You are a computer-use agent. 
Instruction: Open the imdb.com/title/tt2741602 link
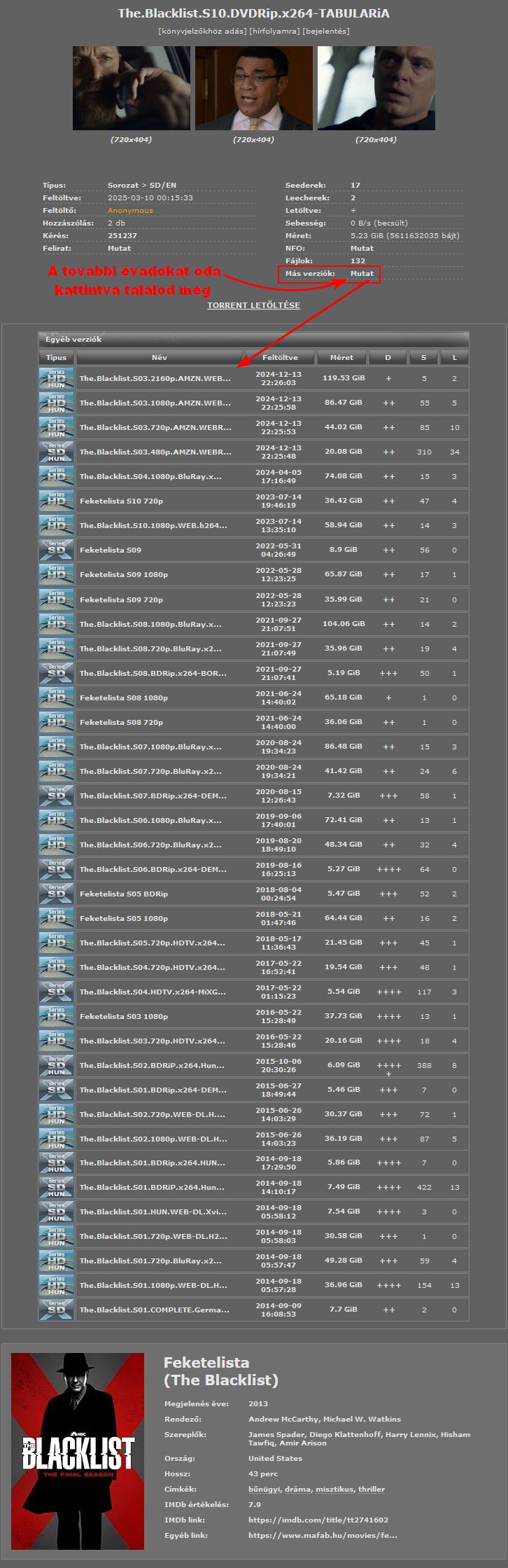click(x=318, y=1520)
